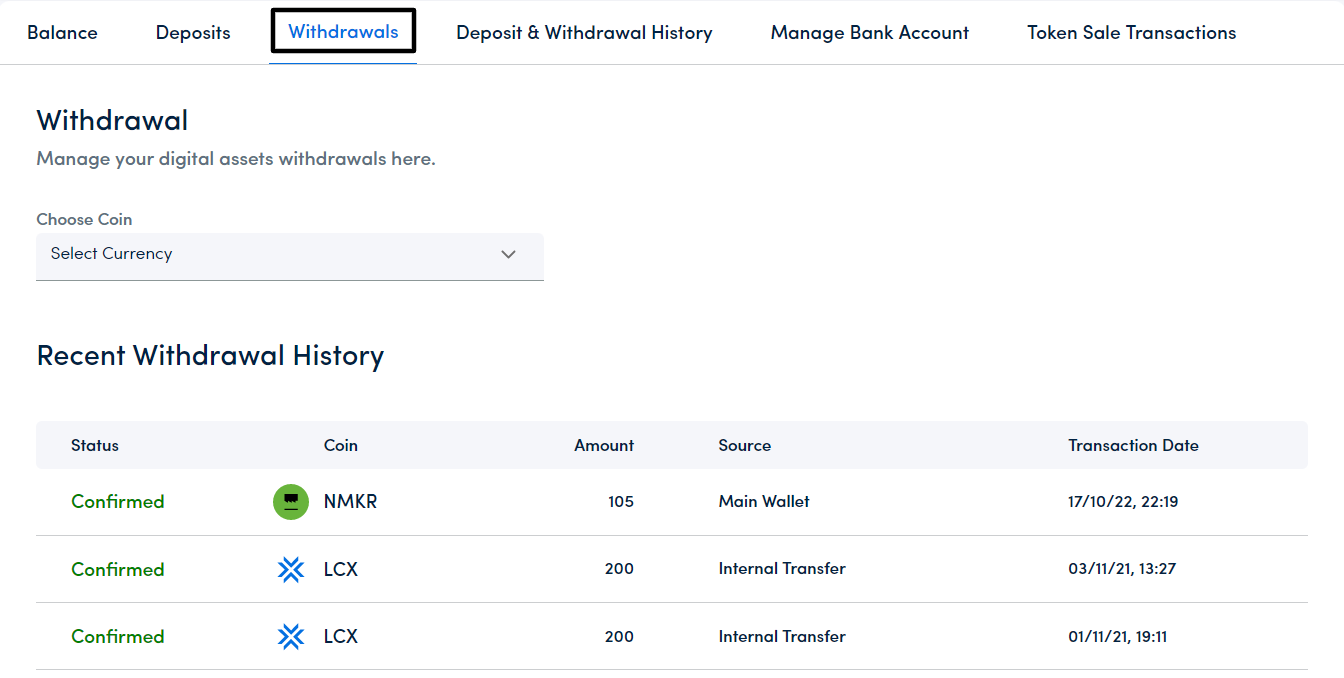Select the Withdrawals tab
The height and width of the screenshot is (678, 1344).
tap(343, 32)
